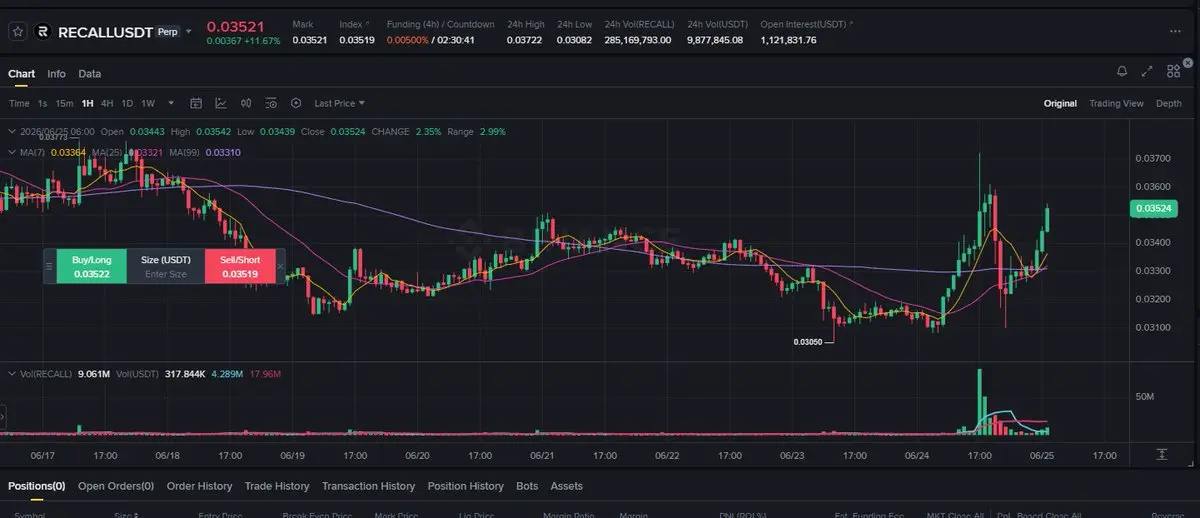Click the time-axis reset icon at right
Viewport: 1200px width, 518px height.
(x=1162, y=455)
